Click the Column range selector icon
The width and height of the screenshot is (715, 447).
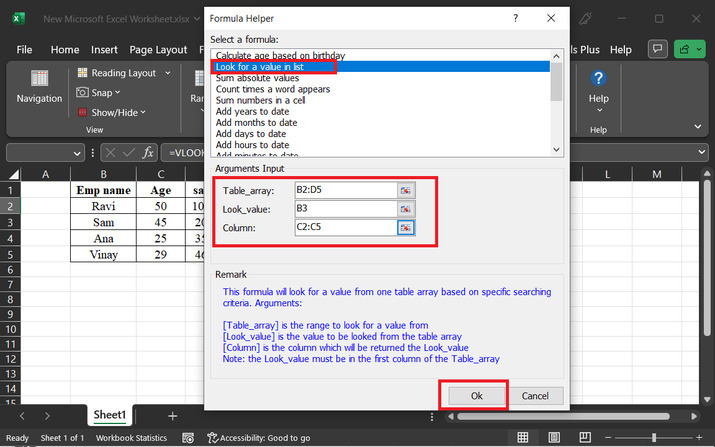pos(405,227)
